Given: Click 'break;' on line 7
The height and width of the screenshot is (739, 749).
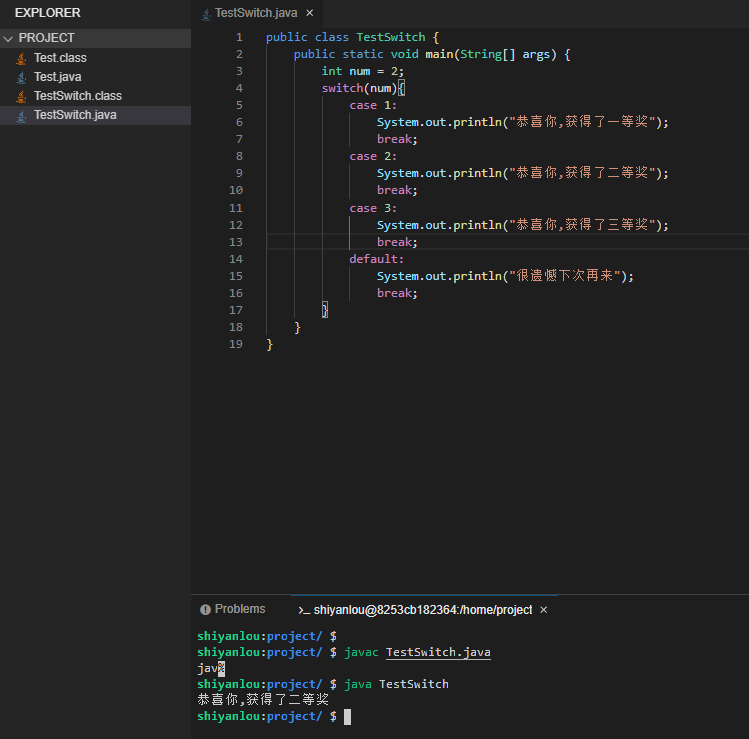Looking at the screenshot, I should [x=397, y=139].
